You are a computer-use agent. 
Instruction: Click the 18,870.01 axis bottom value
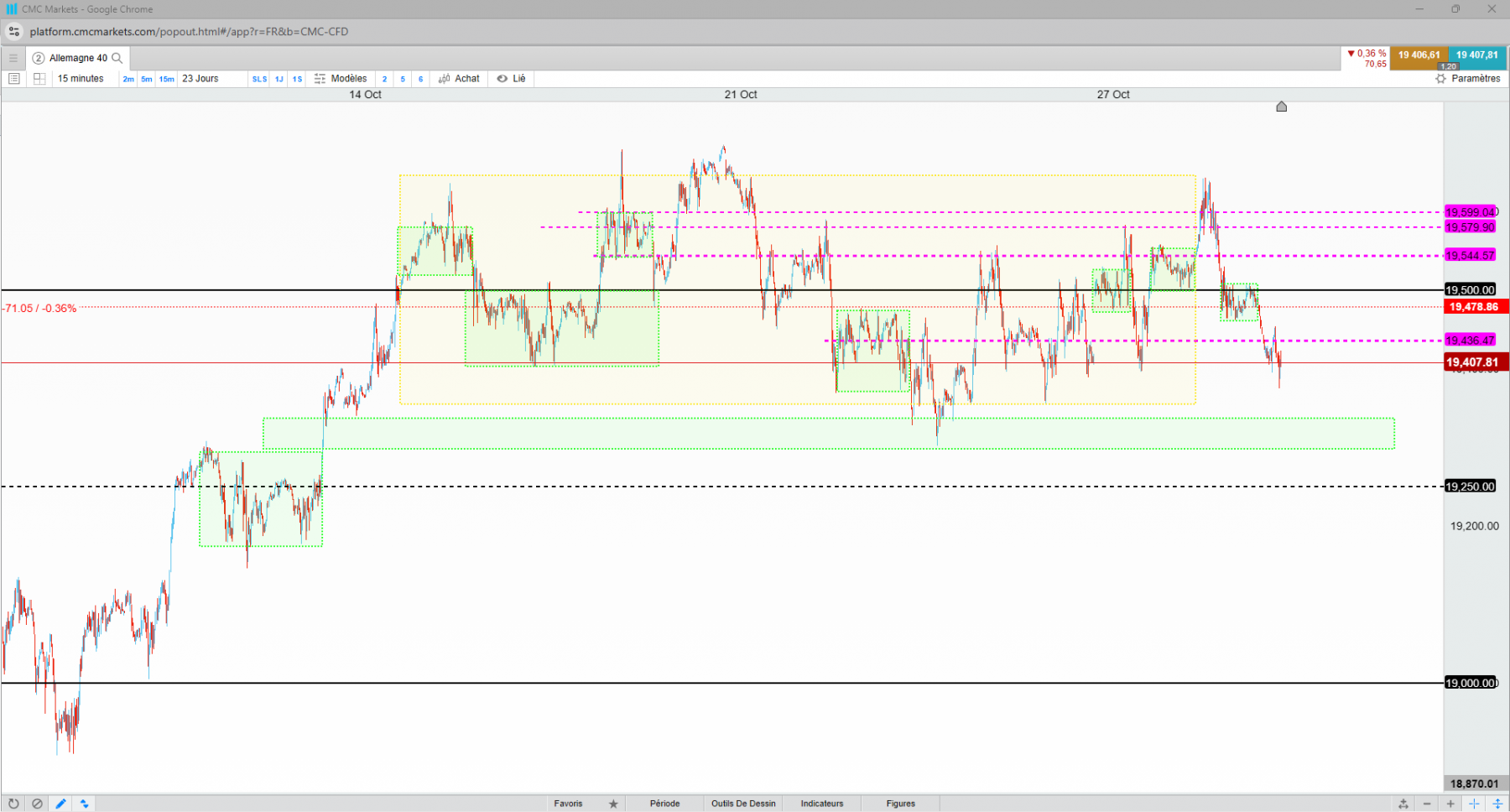[x=1474, y=783]
